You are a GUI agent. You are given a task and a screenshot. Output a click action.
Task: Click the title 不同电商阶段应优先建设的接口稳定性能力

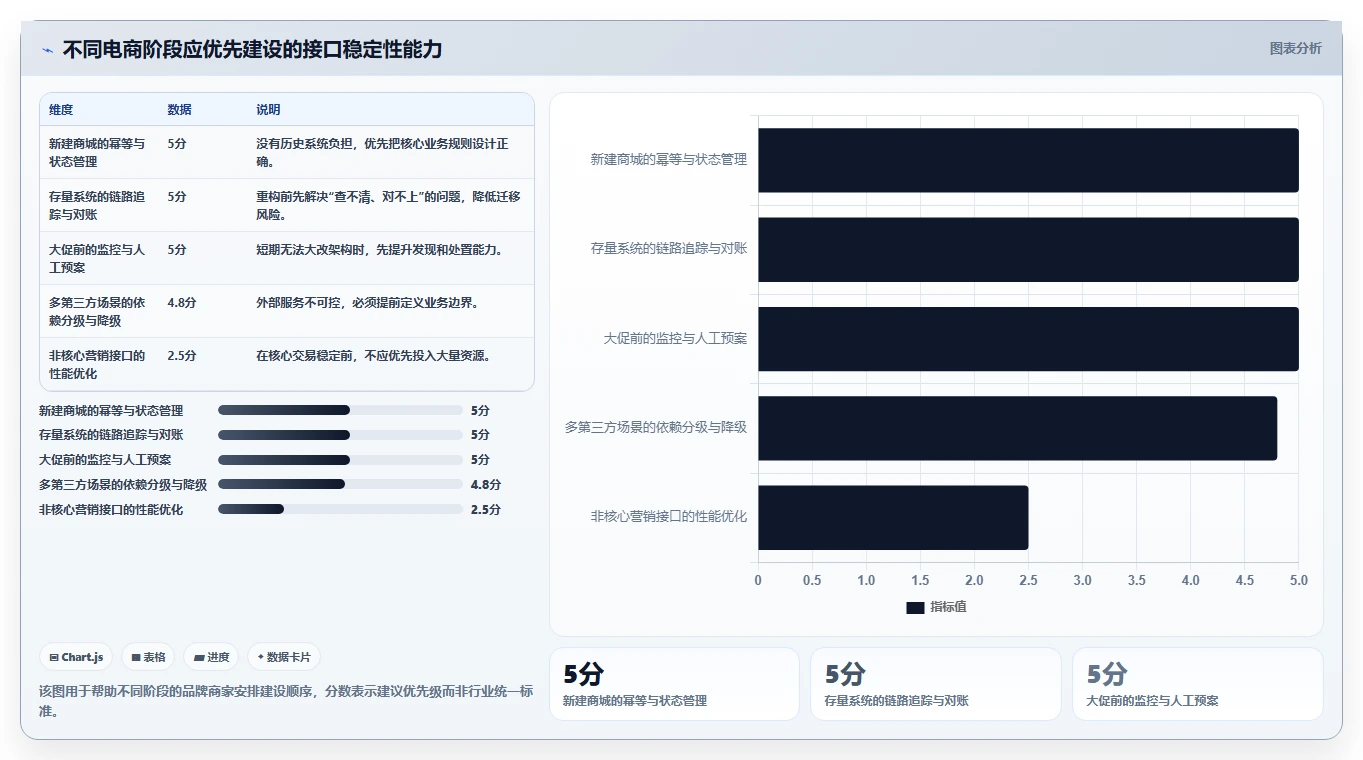(x=252, y=49)
